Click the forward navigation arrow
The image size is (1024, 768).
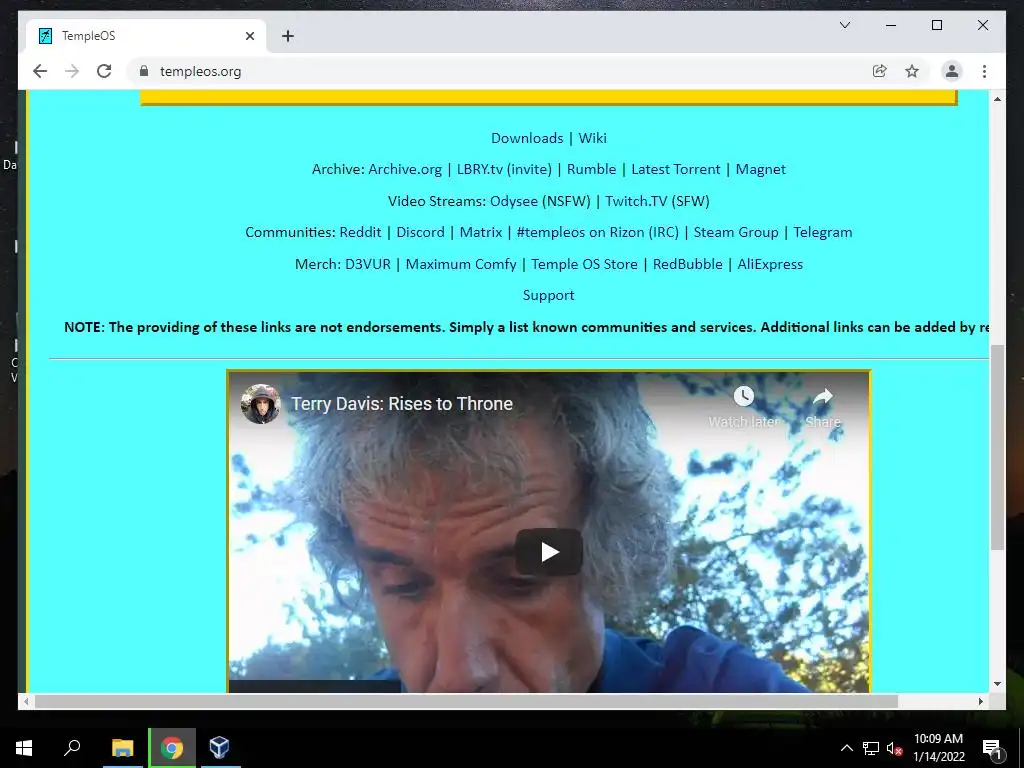(72, 71)
